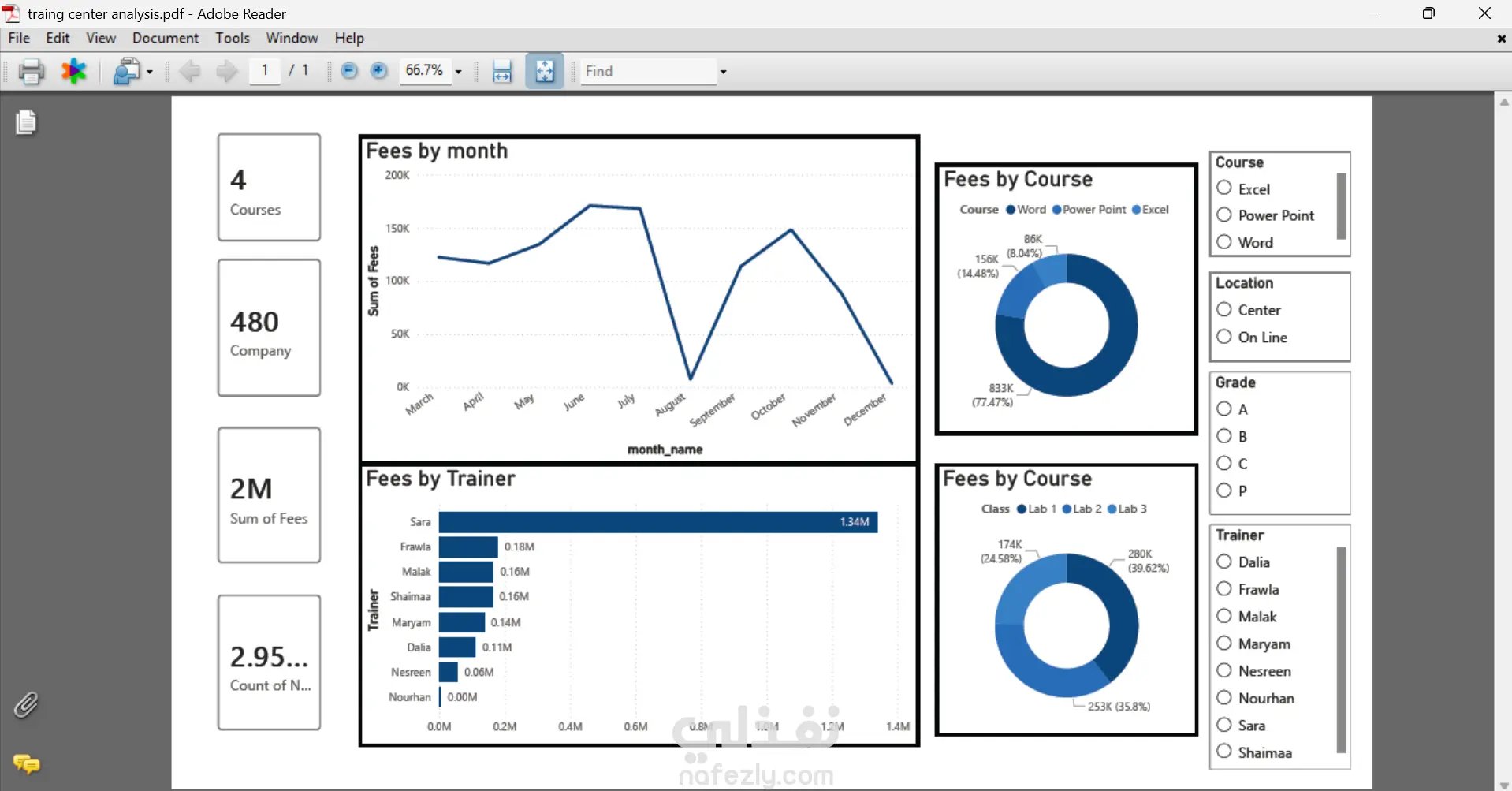Click the page number field showing 1
The width and height of the screenshot is (1512, 791).
[265, 71]
